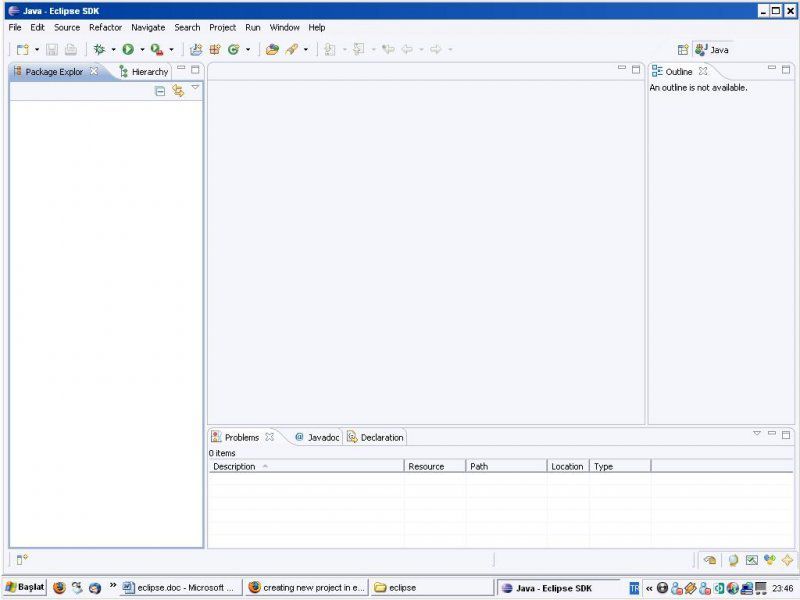This screenshot has height=600, width=800.
Task: Expand the New wizard dropdown arrow
Action: 37,49
